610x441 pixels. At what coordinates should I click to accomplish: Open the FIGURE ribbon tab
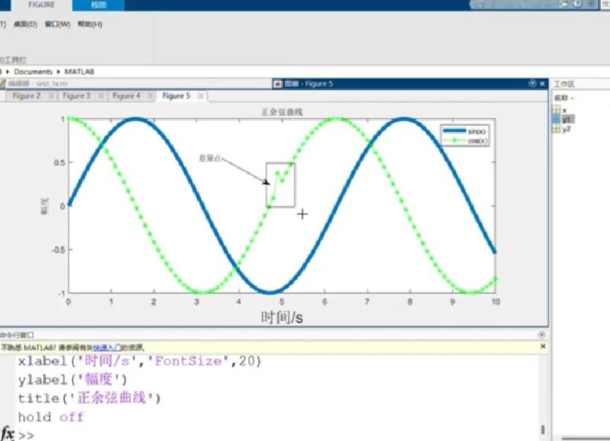click(41, 4)
